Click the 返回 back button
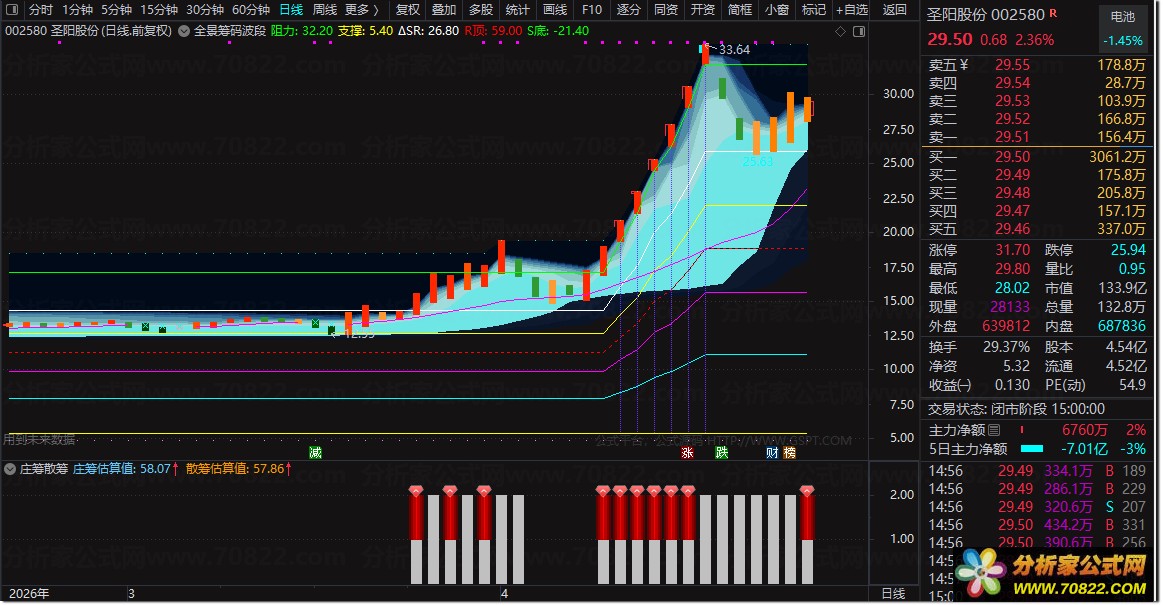The height and width of the screenshot is (605, 1163). coord(895,10)
